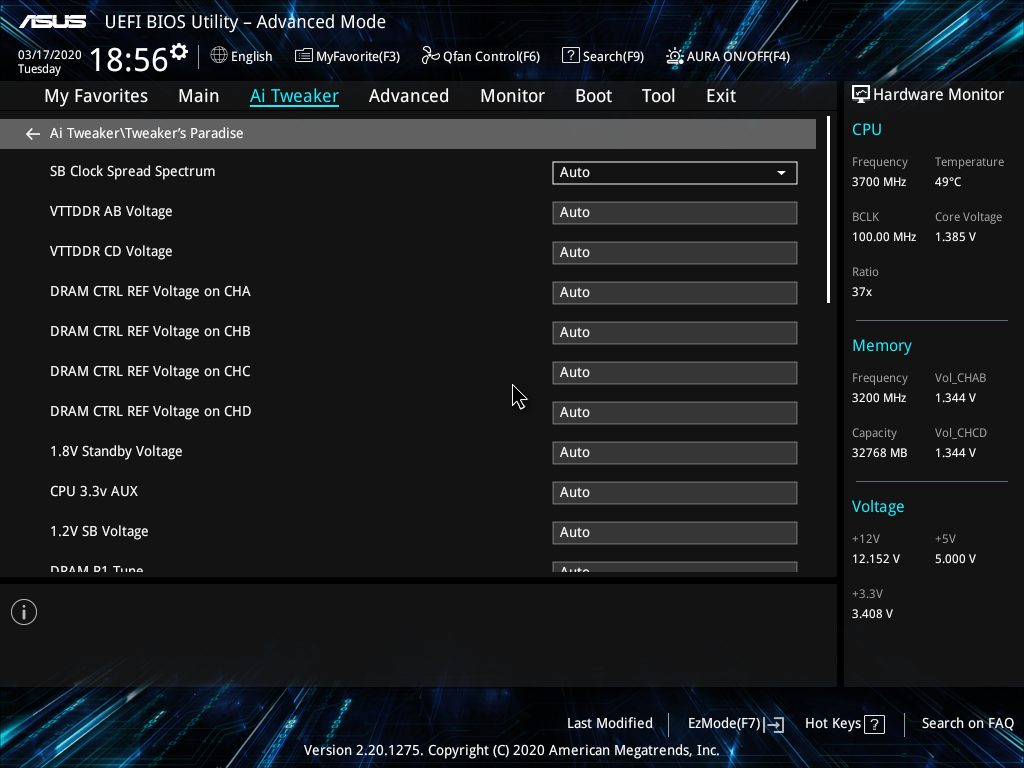Click the 3700 MHz CPU frequency value
Image resolution: width=1024 pixels, height=768 pixels.
point(879,182)
